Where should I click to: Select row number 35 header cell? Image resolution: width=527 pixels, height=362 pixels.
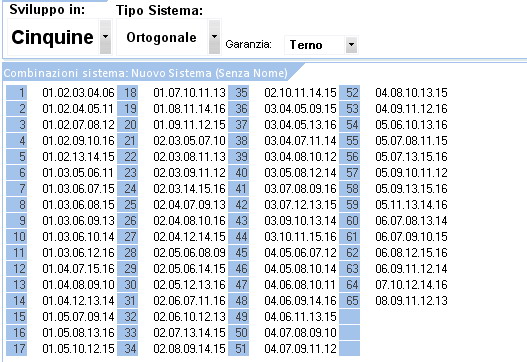pos(238,92)
